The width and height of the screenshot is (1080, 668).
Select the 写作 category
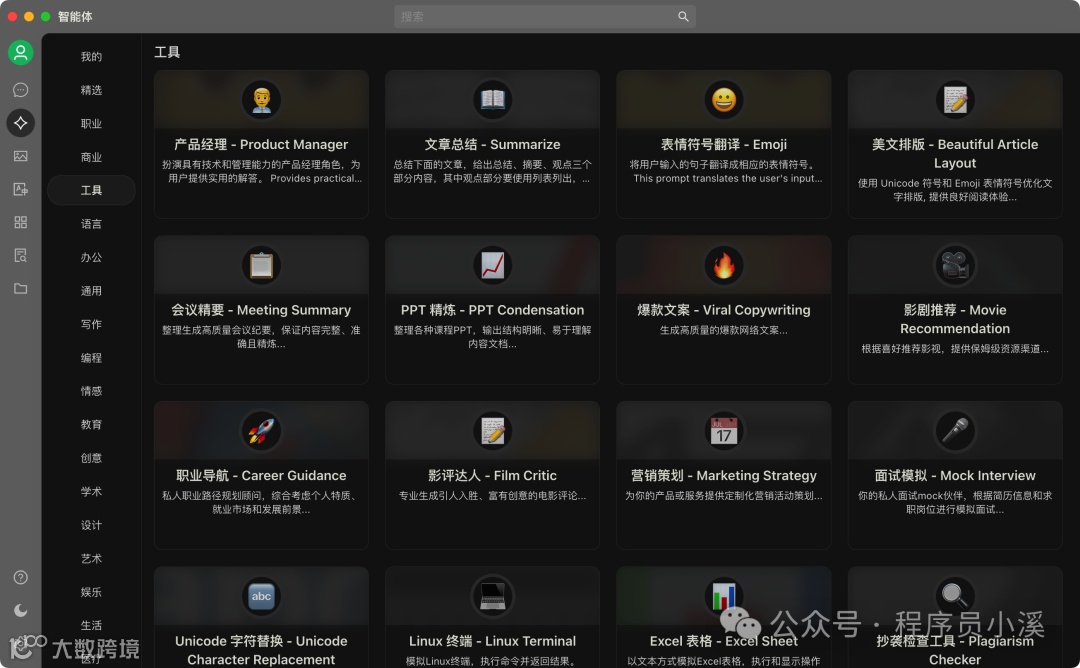pos(91,324)
